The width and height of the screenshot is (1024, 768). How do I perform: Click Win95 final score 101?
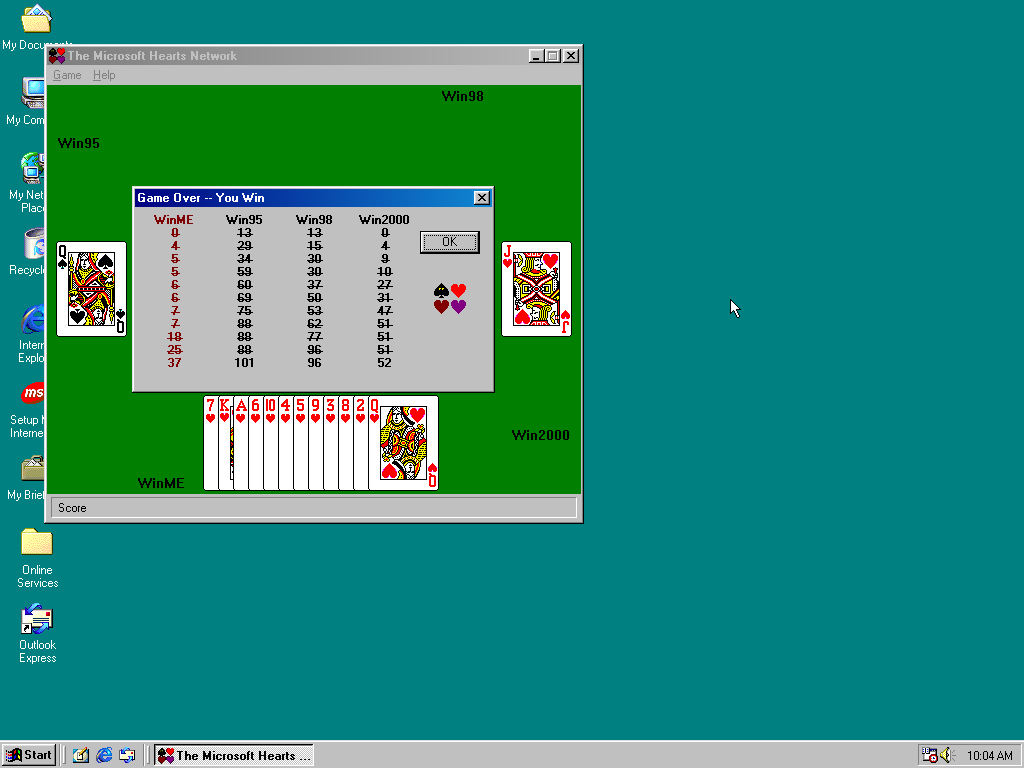pyautogui.click(x=244, y=362)
